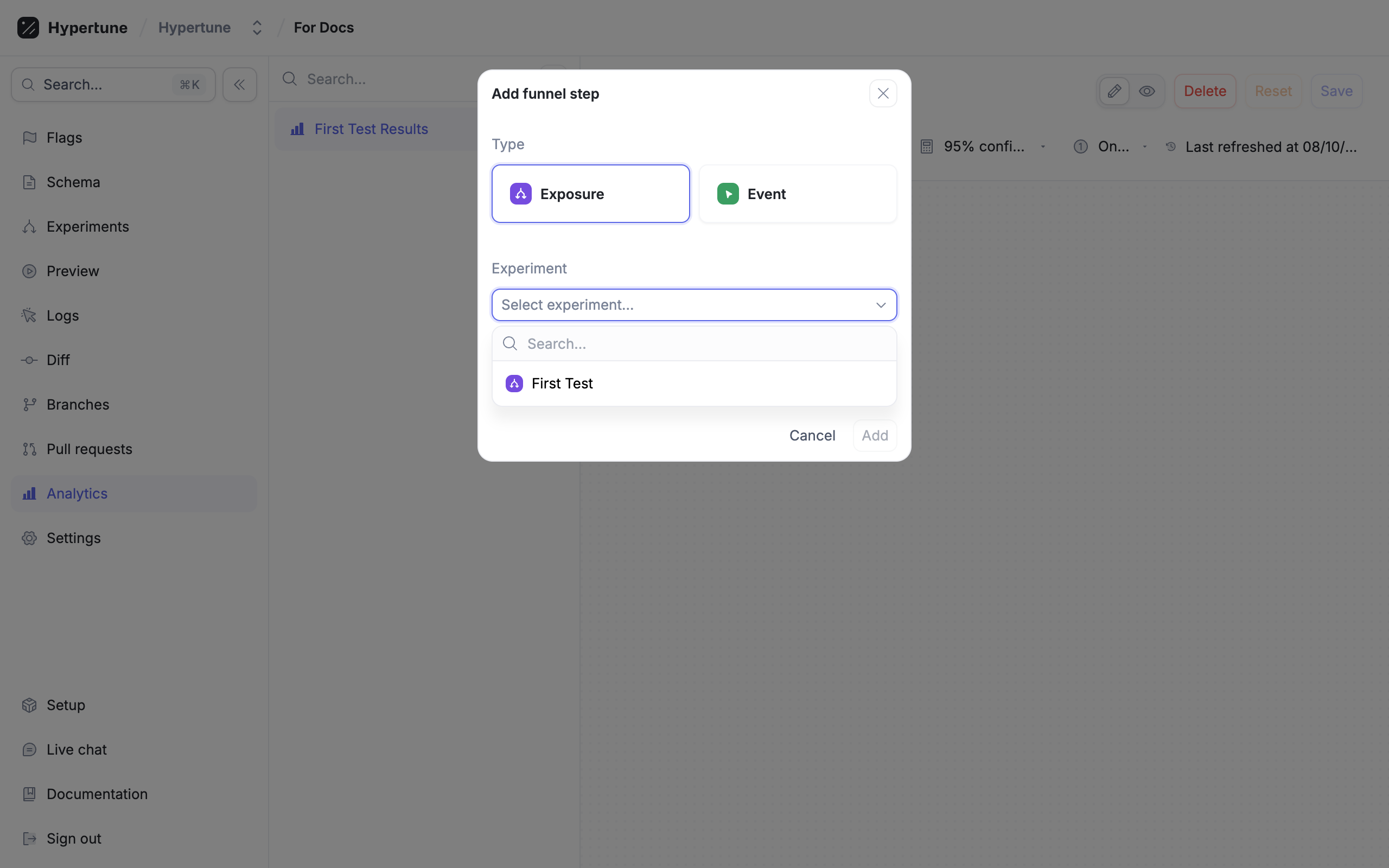This screenshot has height=868, width=1389.
Task: Choose First Test from experiment list
Action: pos(563,384)
